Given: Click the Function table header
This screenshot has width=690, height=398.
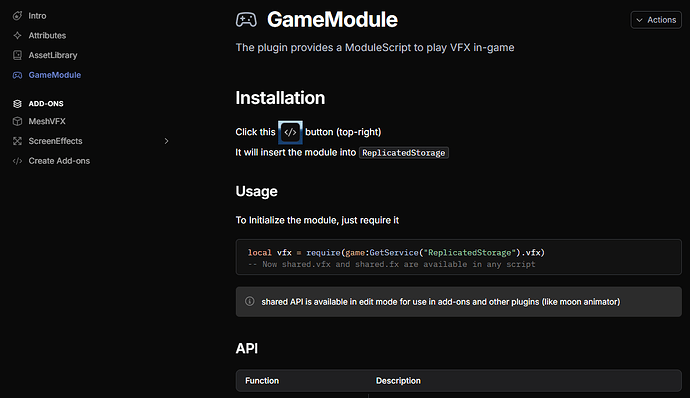Looking at the screenshot, I should point(262,381).
